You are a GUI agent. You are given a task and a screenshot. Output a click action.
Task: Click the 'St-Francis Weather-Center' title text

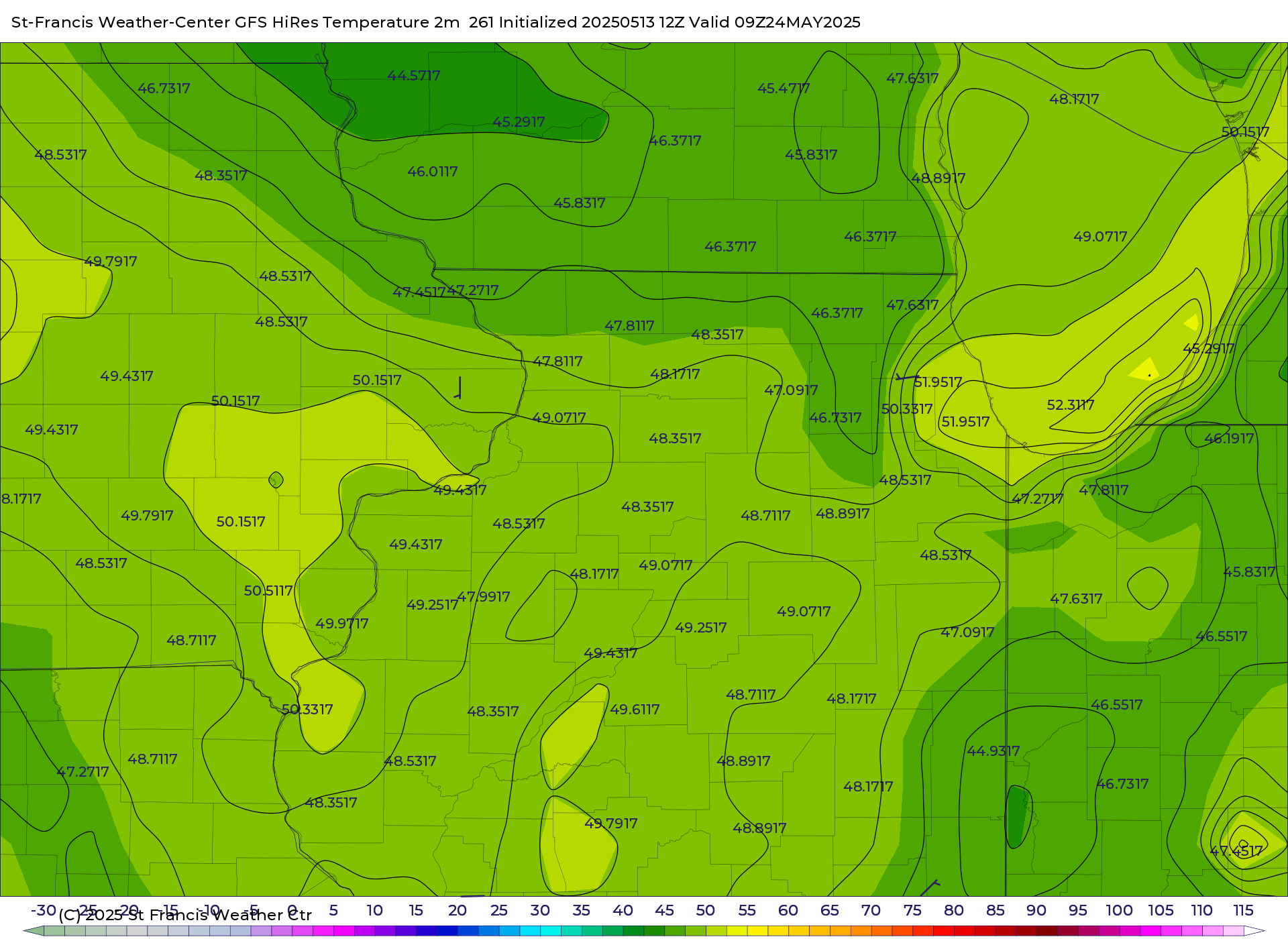tap(121, 22)
